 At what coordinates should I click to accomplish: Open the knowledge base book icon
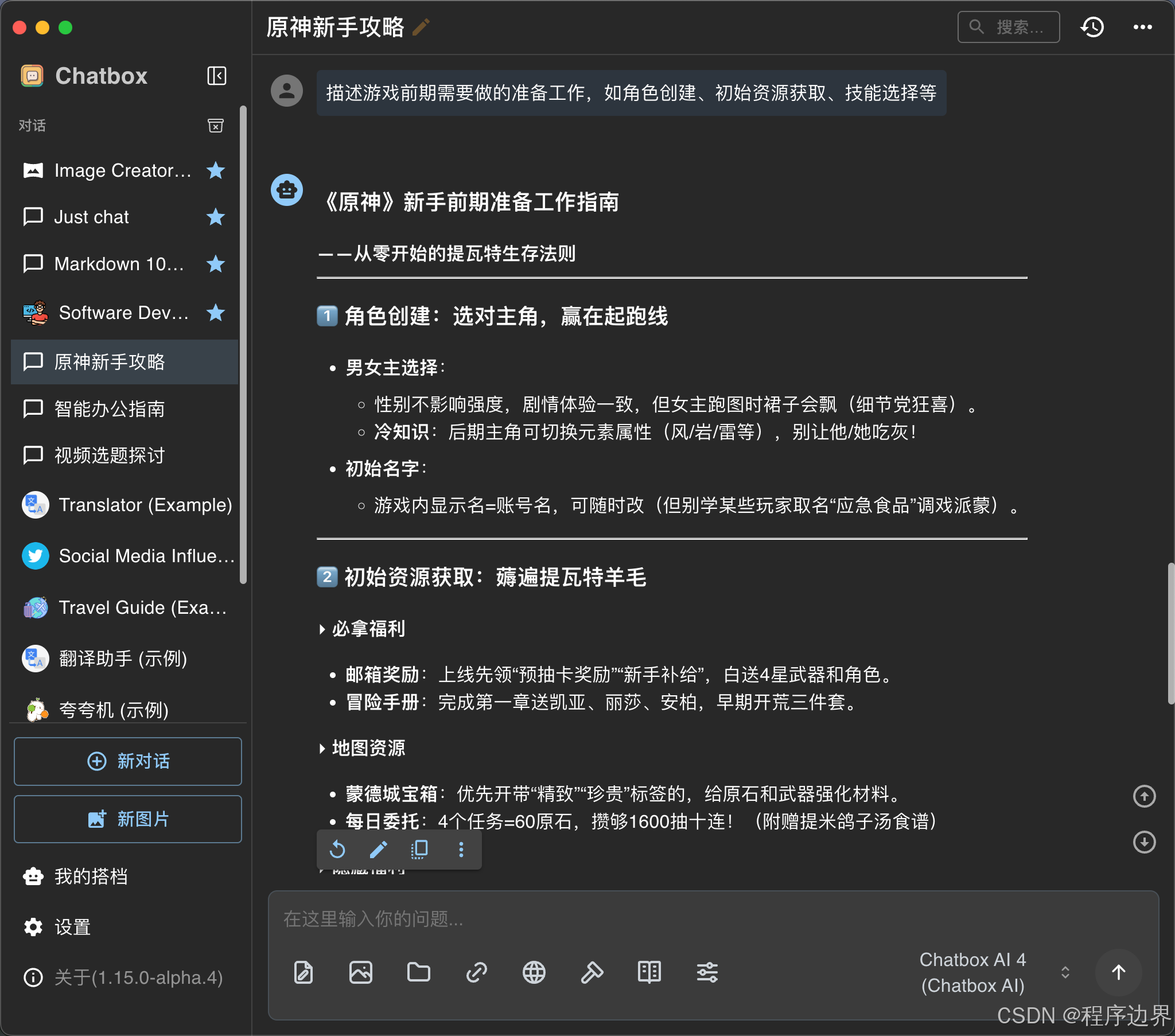click(649, 973)
